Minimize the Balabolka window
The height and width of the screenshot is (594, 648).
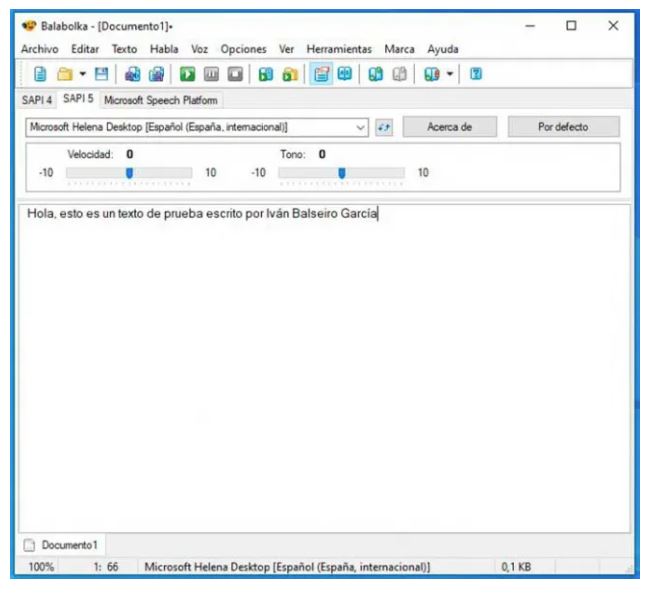[530, 26]
